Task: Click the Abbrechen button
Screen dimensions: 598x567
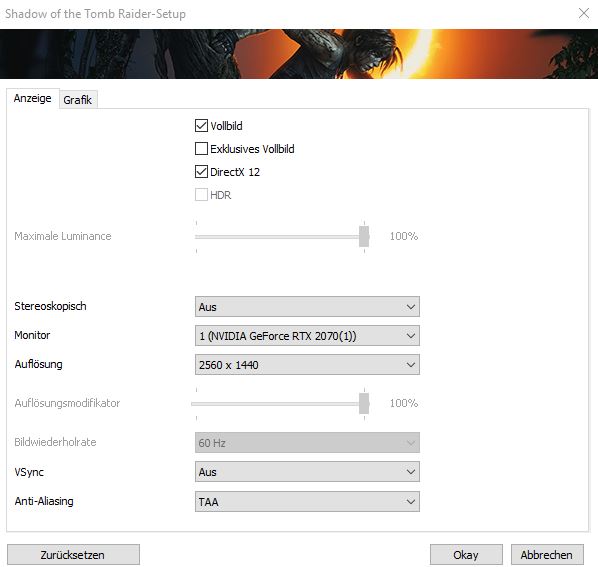Action: pyautogui.click(x=547, y=554)
